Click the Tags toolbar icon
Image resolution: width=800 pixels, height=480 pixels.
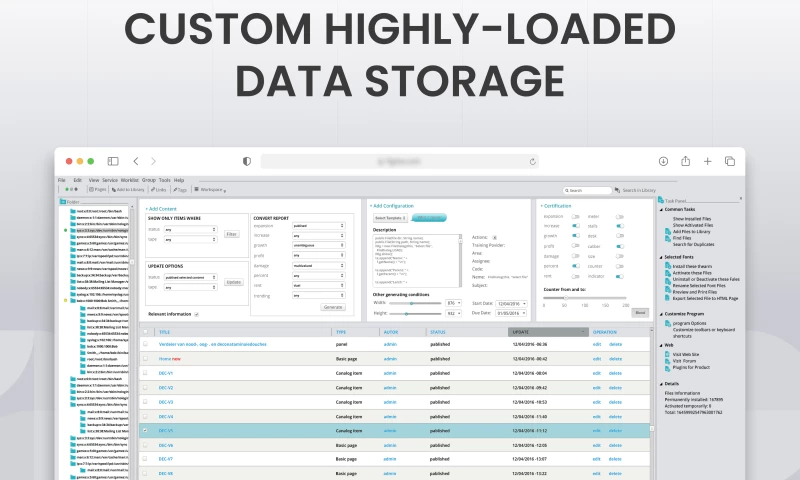[175, 189]
